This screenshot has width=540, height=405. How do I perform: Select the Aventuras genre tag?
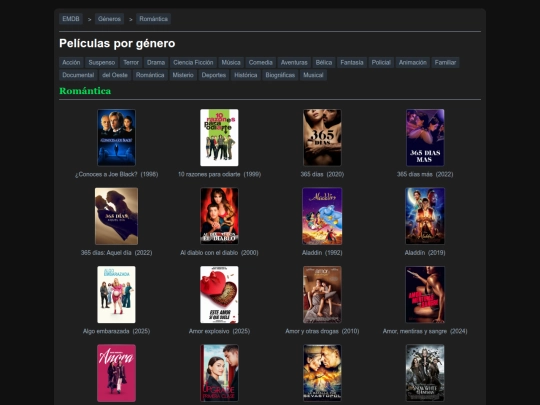294,62
